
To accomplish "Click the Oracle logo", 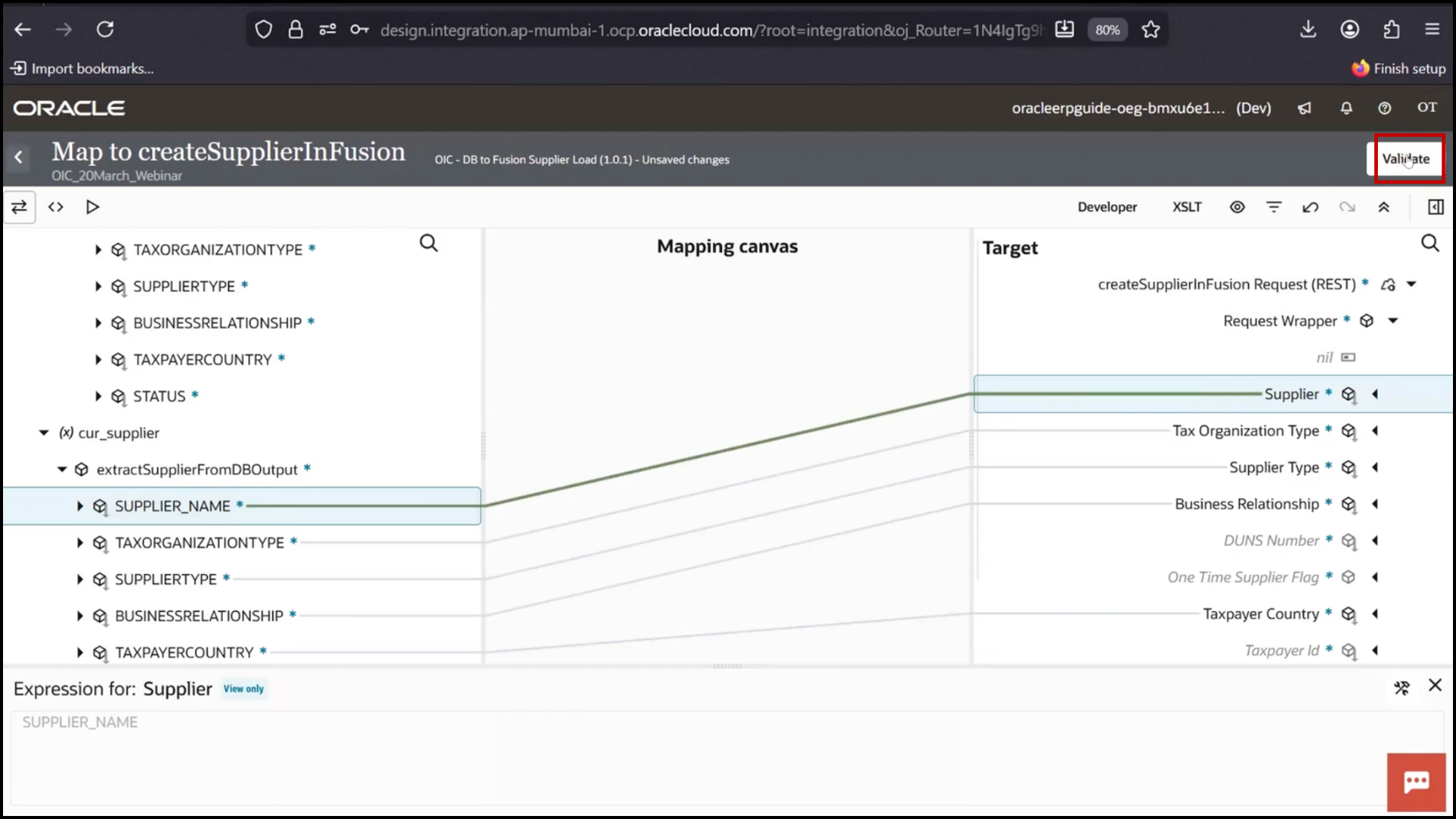I will tap(69, 108).
